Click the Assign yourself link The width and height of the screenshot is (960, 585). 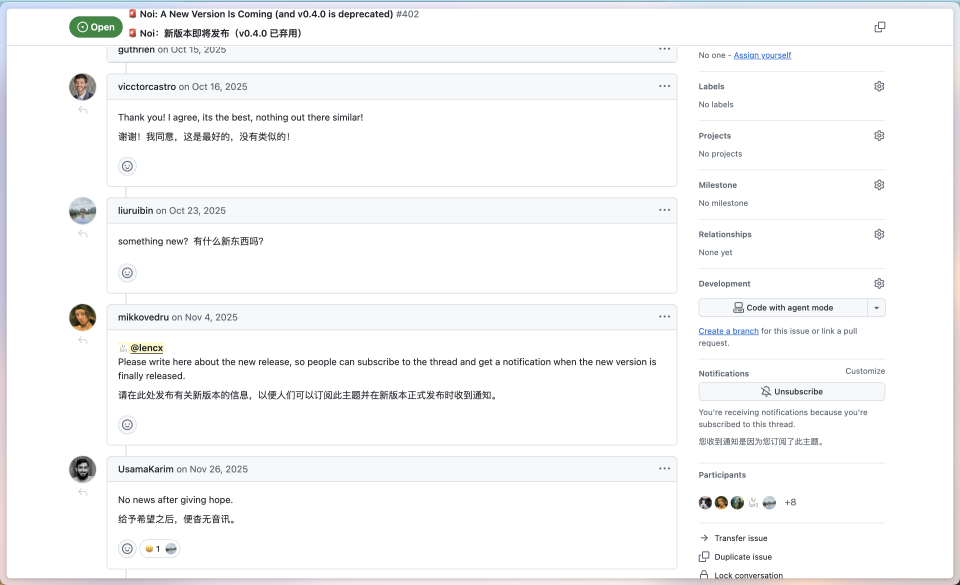762,55
